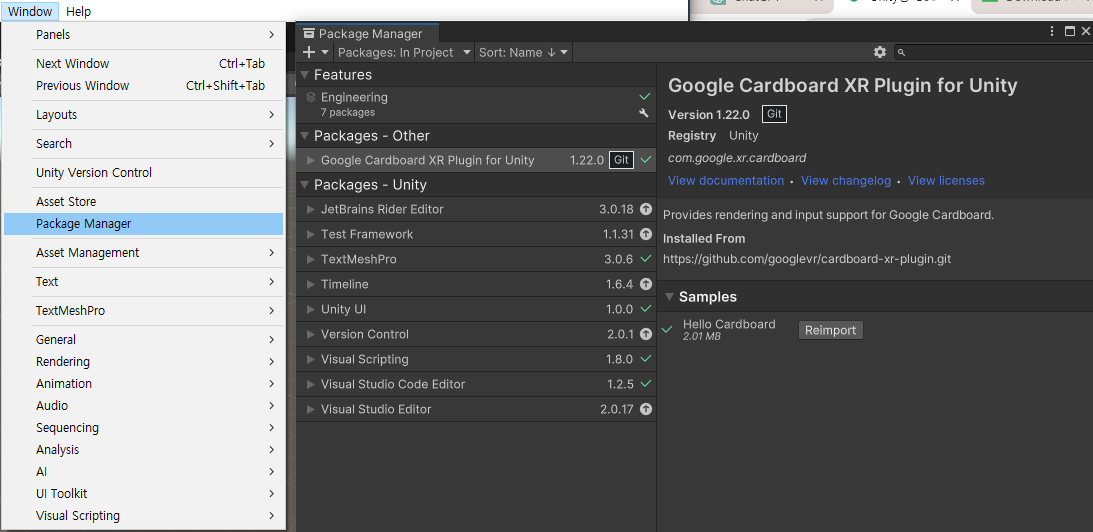
Task: Click the add package plus button
Action: (310, 52)
